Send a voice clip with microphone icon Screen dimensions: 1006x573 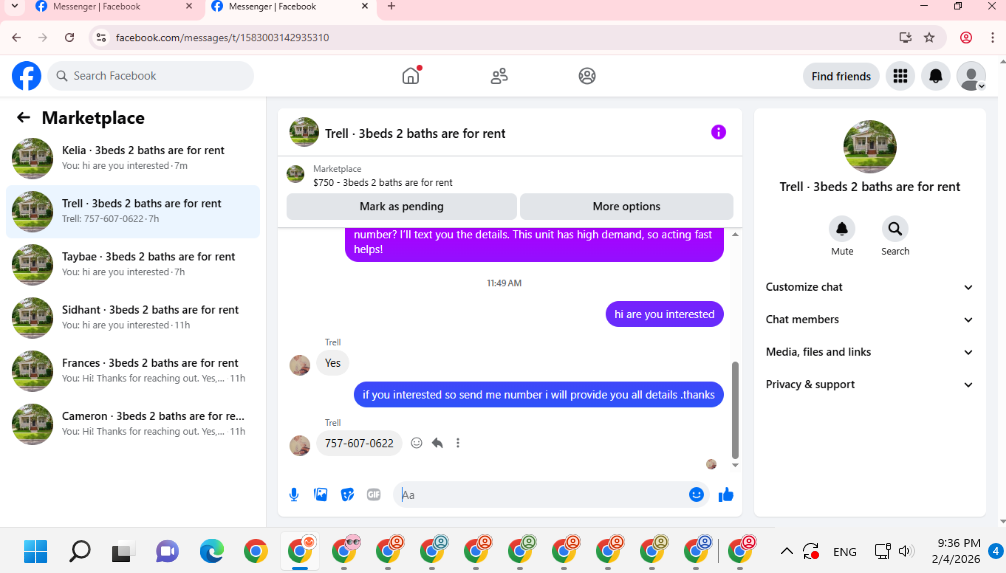(x=294, y=495)
